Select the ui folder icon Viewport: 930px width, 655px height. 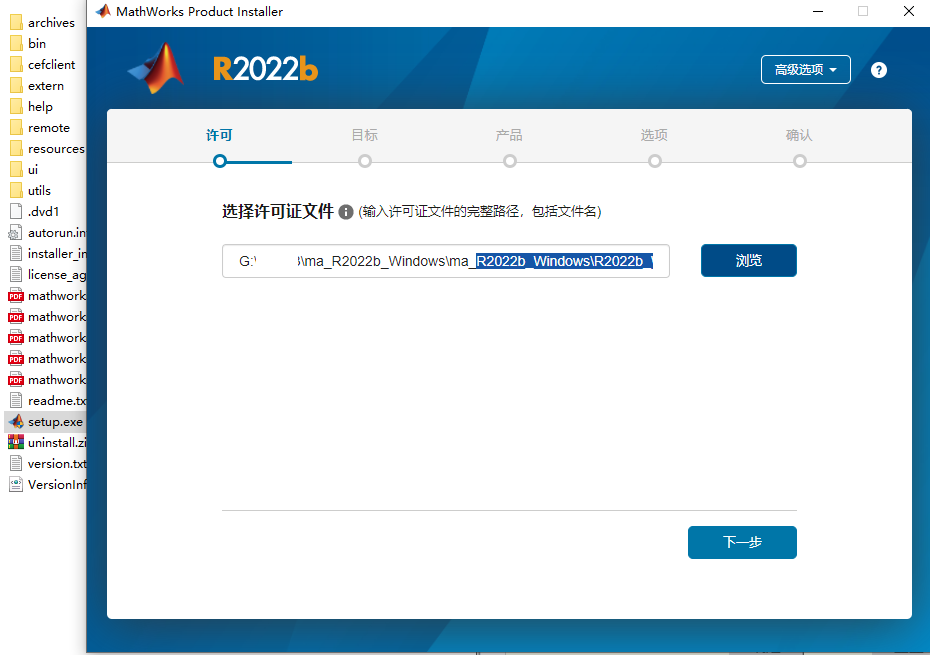point(16,170)
